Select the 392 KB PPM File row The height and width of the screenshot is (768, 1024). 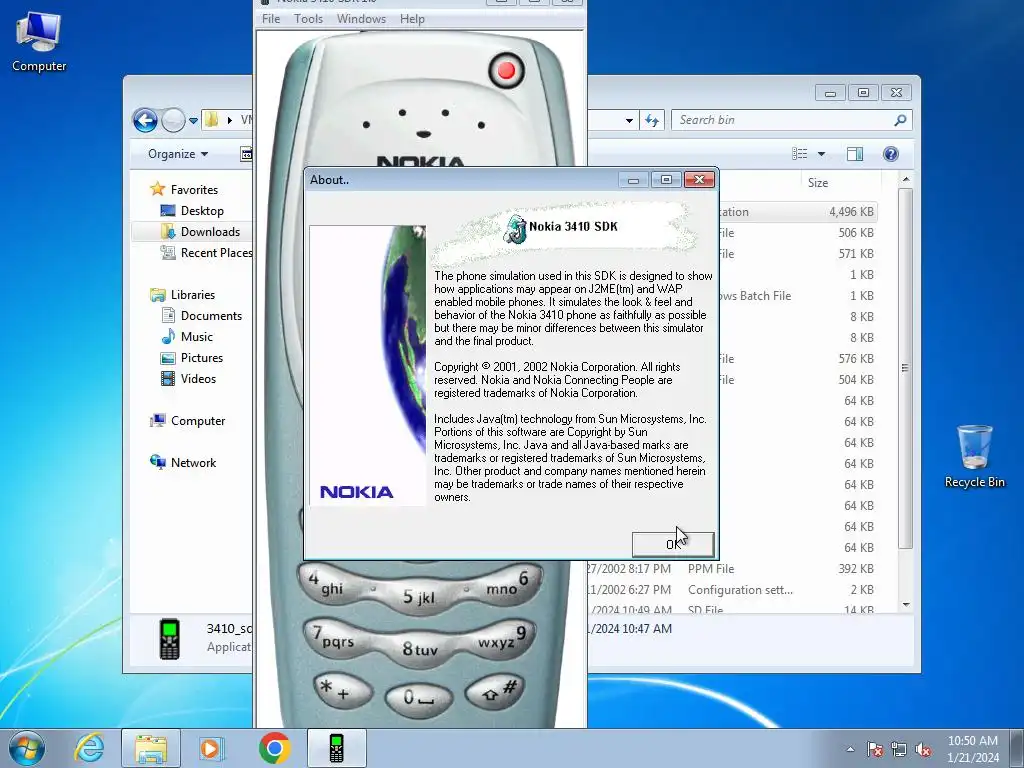[x=731, y=569]
